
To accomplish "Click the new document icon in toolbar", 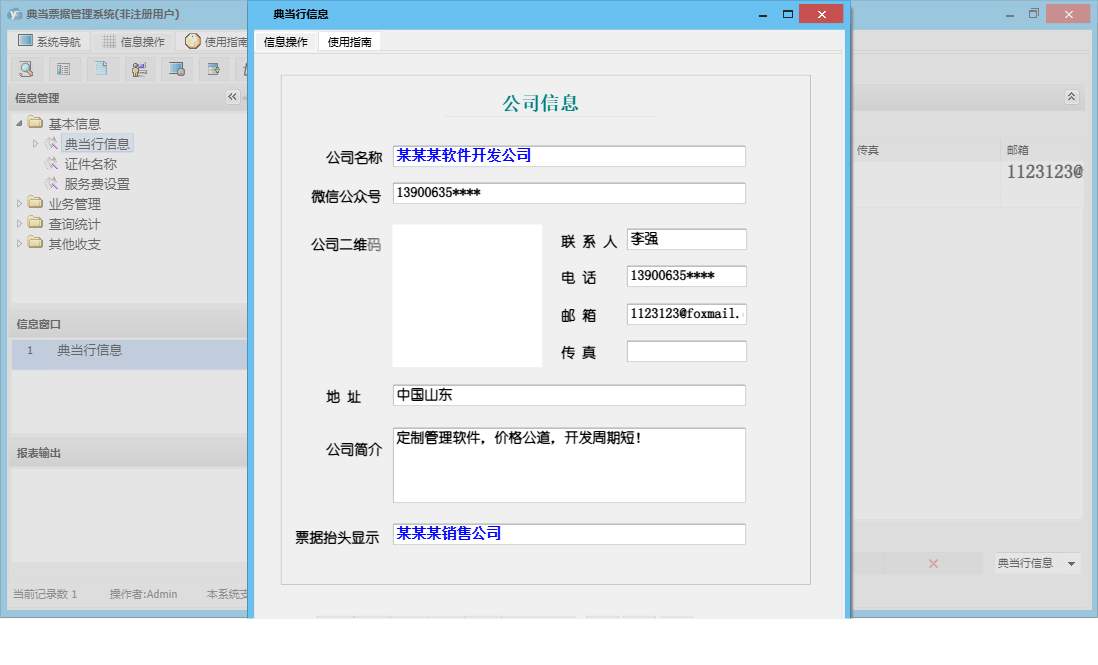I will pyautogui.click(x=102, y=68).
